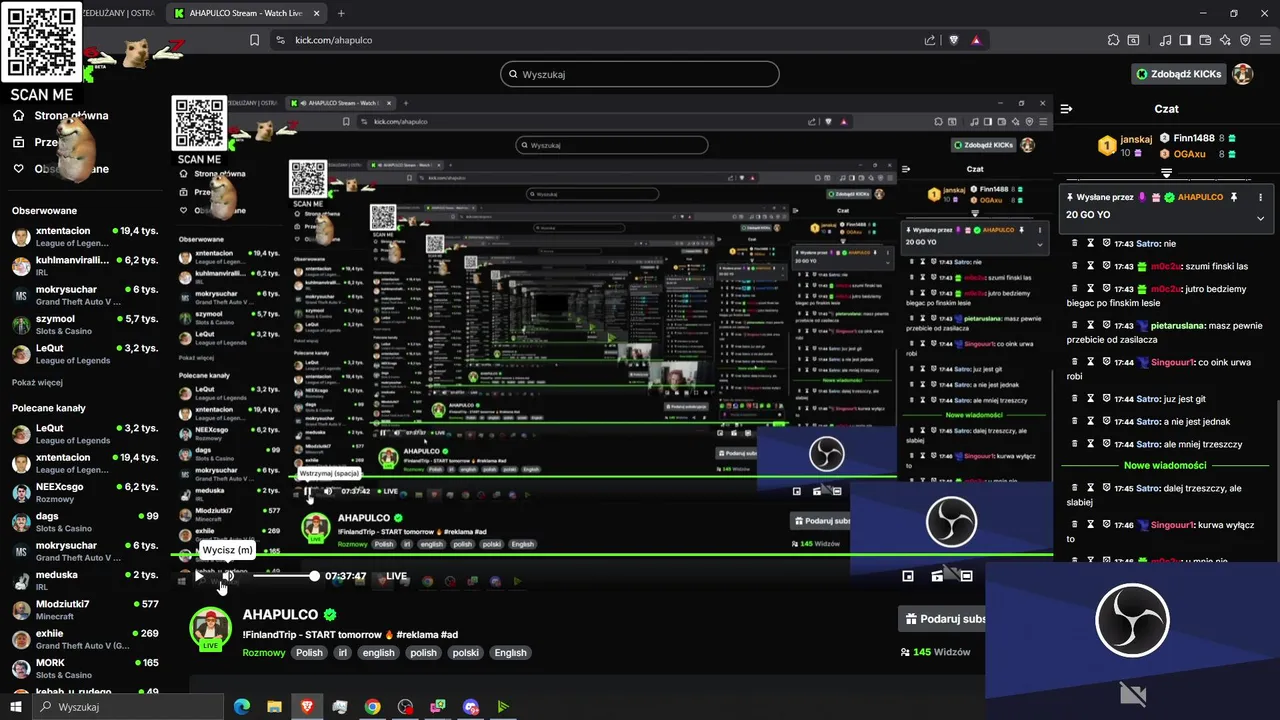The width and height of the screenshot is (1280, 720).
Task: Open the Brave Wallet icon
Action: (x=1205, y=40)
